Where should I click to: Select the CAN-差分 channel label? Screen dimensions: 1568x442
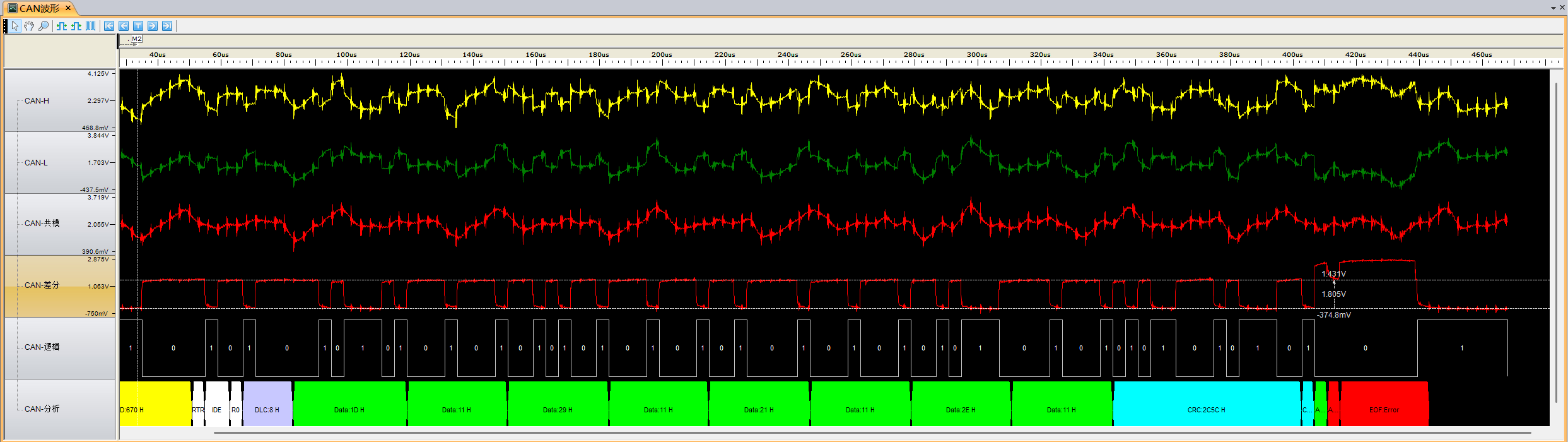[x=42, y=285]
